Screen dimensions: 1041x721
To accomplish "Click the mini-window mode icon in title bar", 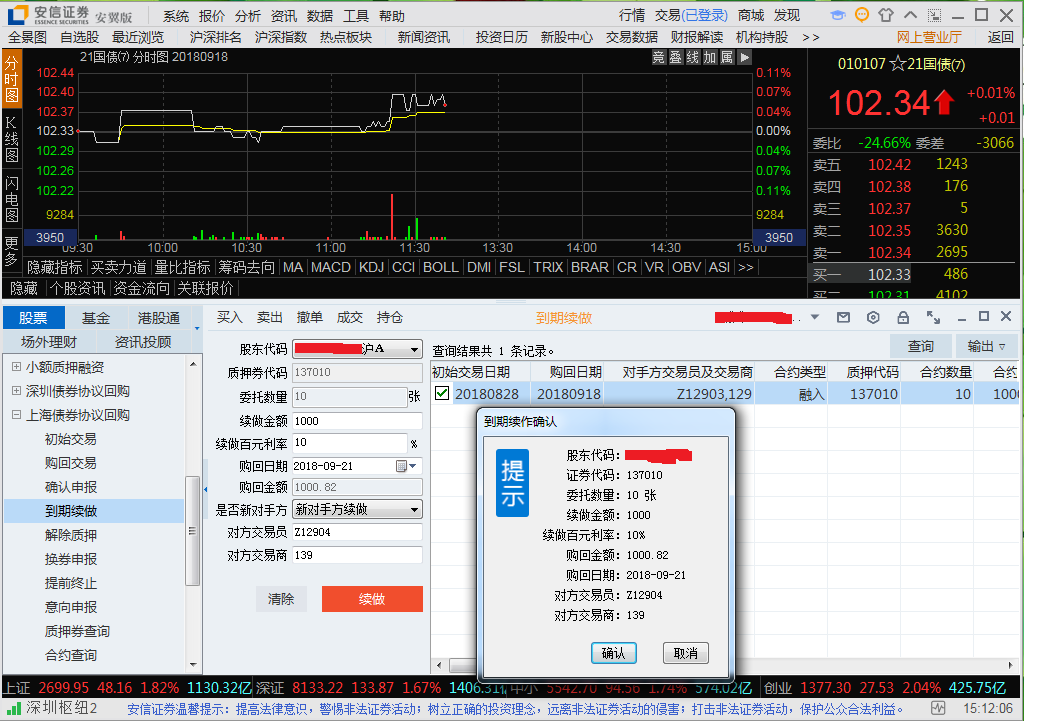I will pos(935,15).
